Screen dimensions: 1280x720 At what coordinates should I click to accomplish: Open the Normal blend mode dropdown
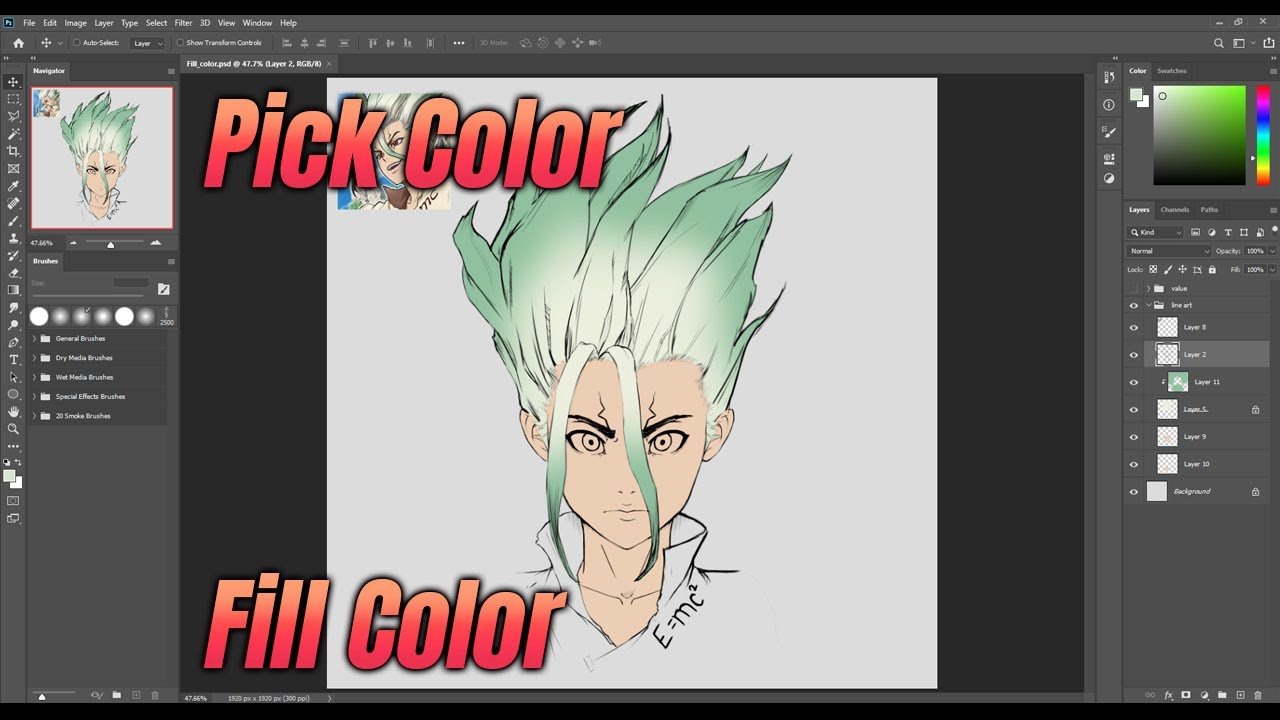tap(1169, 251)
